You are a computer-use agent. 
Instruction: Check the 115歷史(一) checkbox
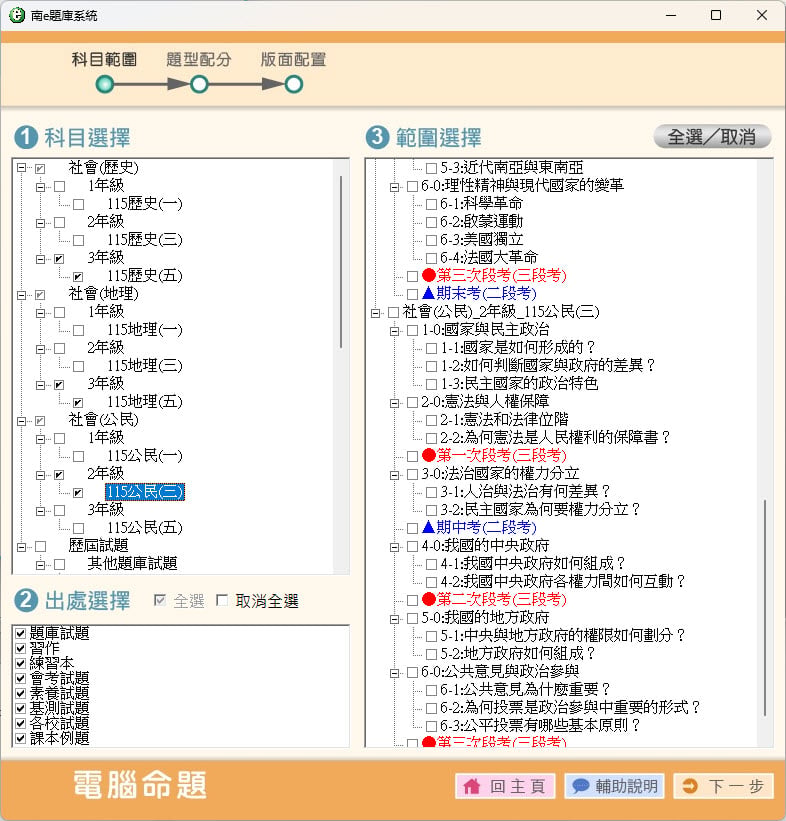[79, 204]
